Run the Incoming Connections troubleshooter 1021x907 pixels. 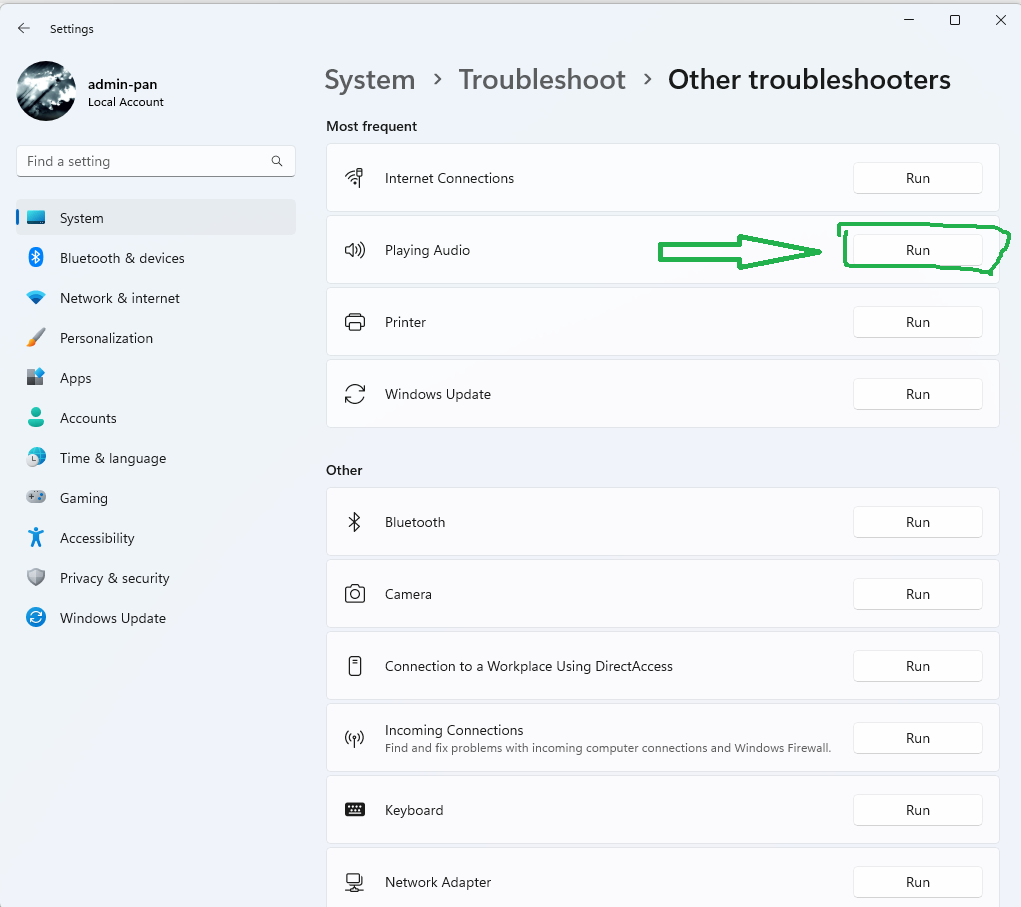click(917, 738)
